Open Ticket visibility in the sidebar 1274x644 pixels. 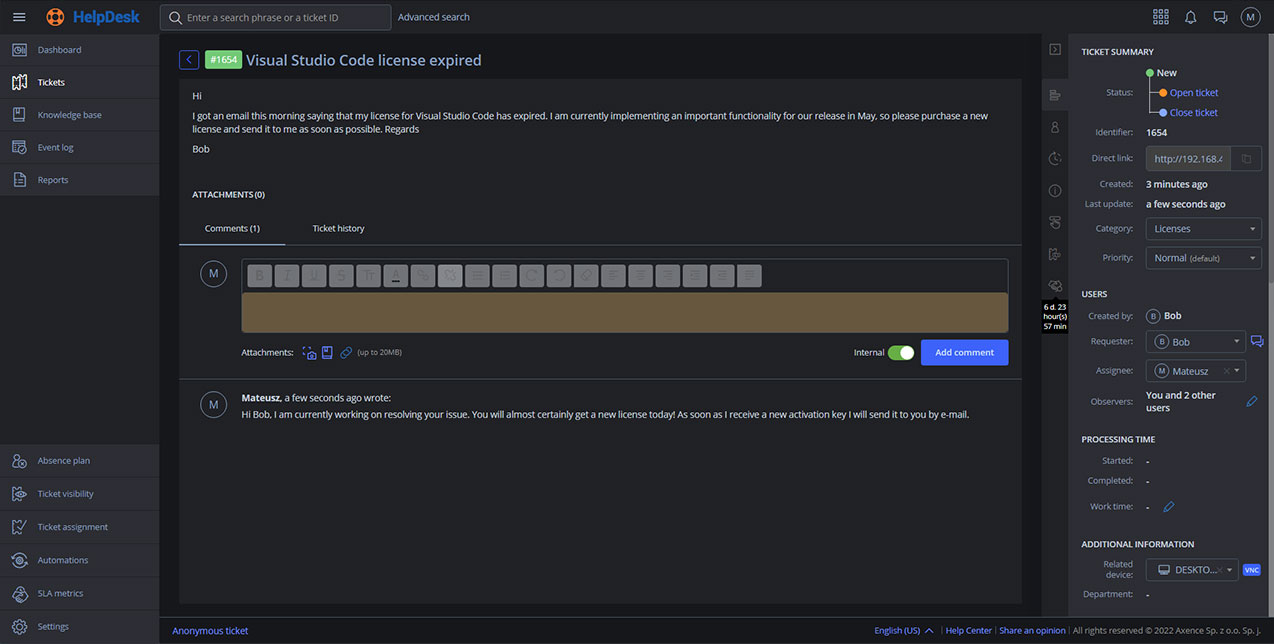80,494
